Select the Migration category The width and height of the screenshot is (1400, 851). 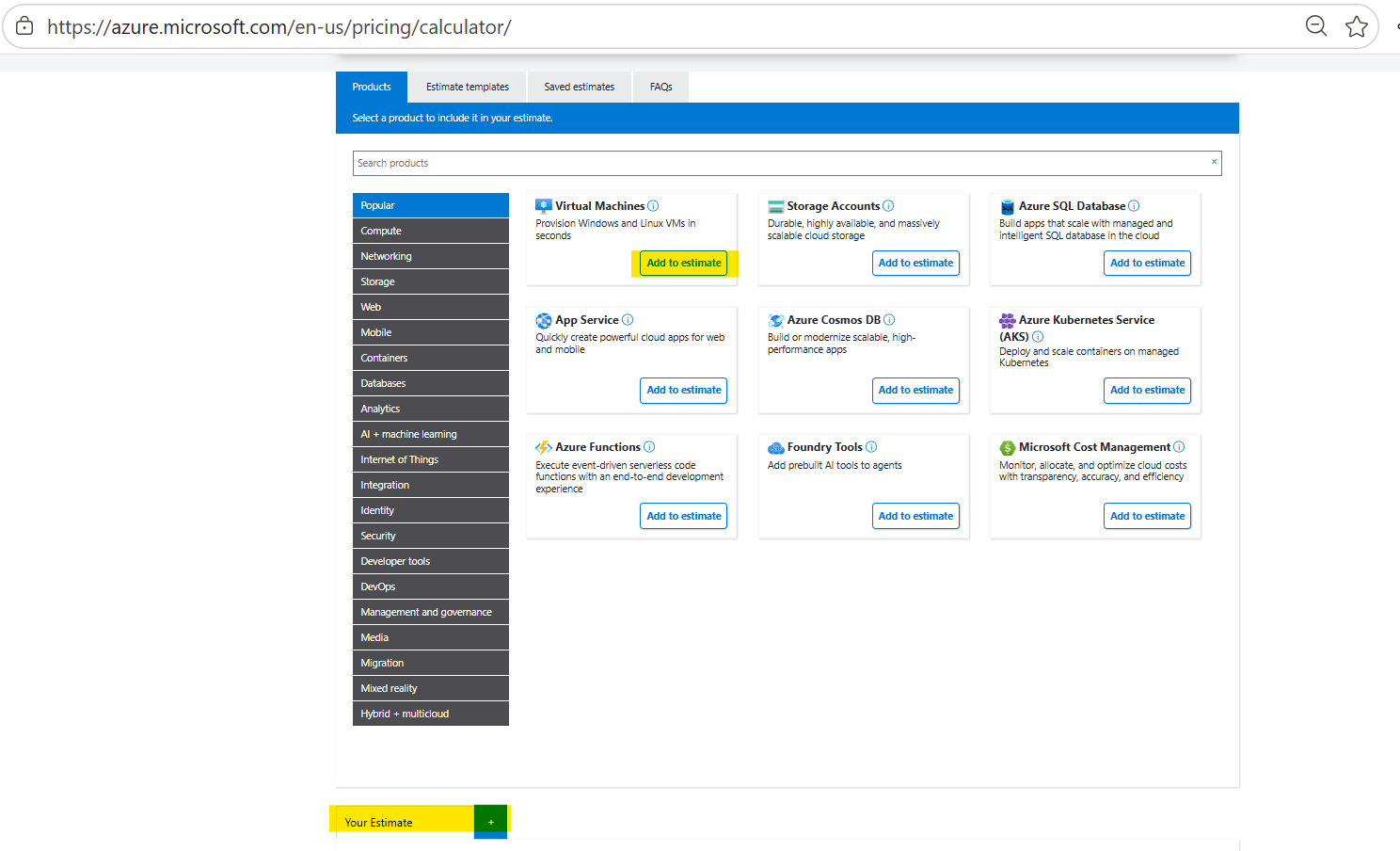pyautogui.click(x=431, y=663)
